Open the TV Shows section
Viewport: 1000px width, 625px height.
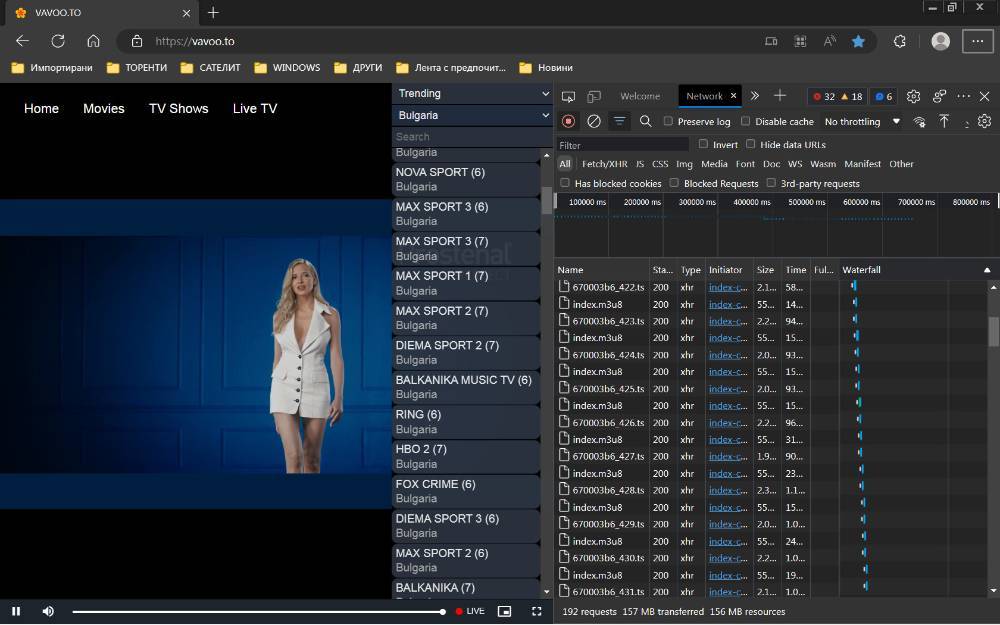point(179,108)
